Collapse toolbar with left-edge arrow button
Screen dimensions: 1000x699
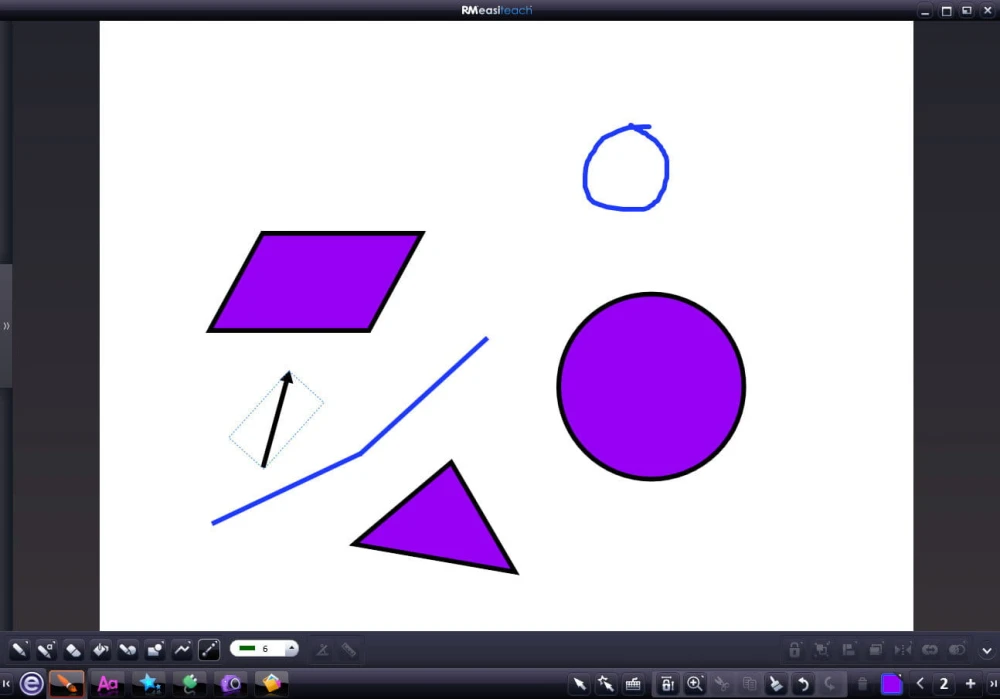click(6, 684)
